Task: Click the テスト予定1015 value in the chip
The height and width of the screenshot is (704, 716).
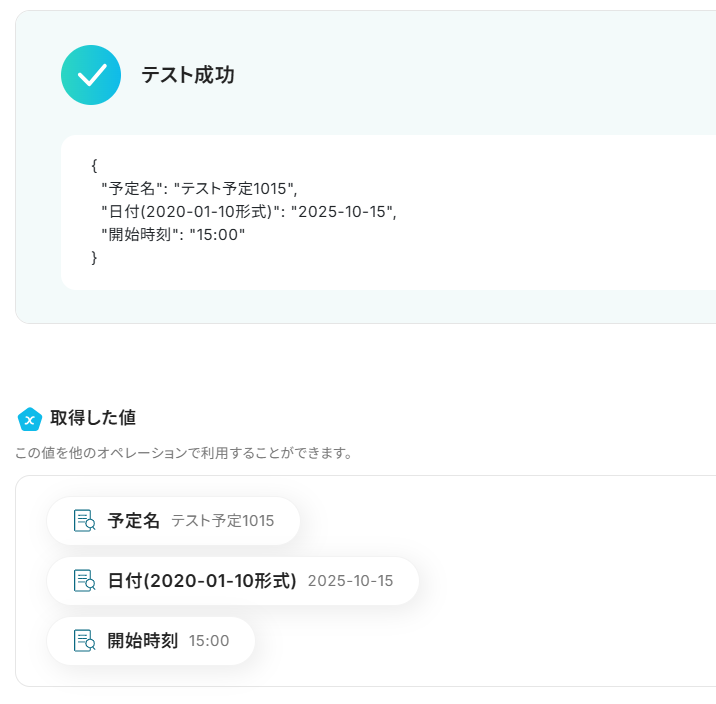Action: tap(222, 521)
